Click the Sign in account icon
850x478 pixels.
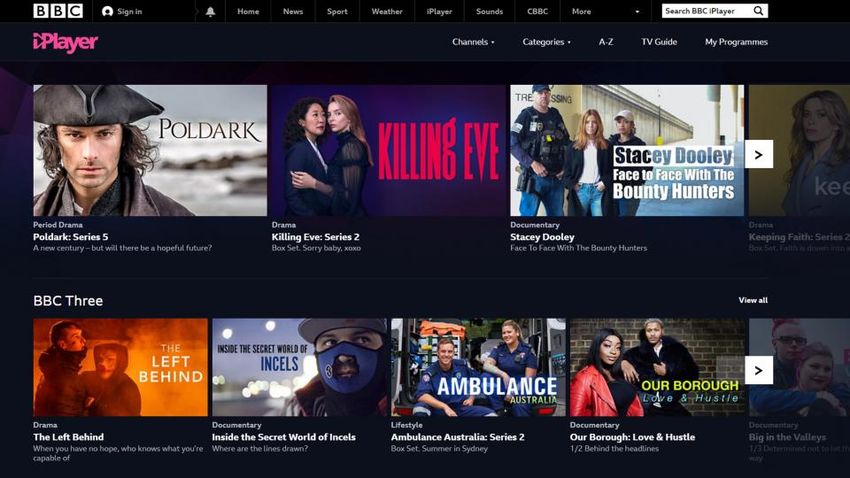coord(107,11)
